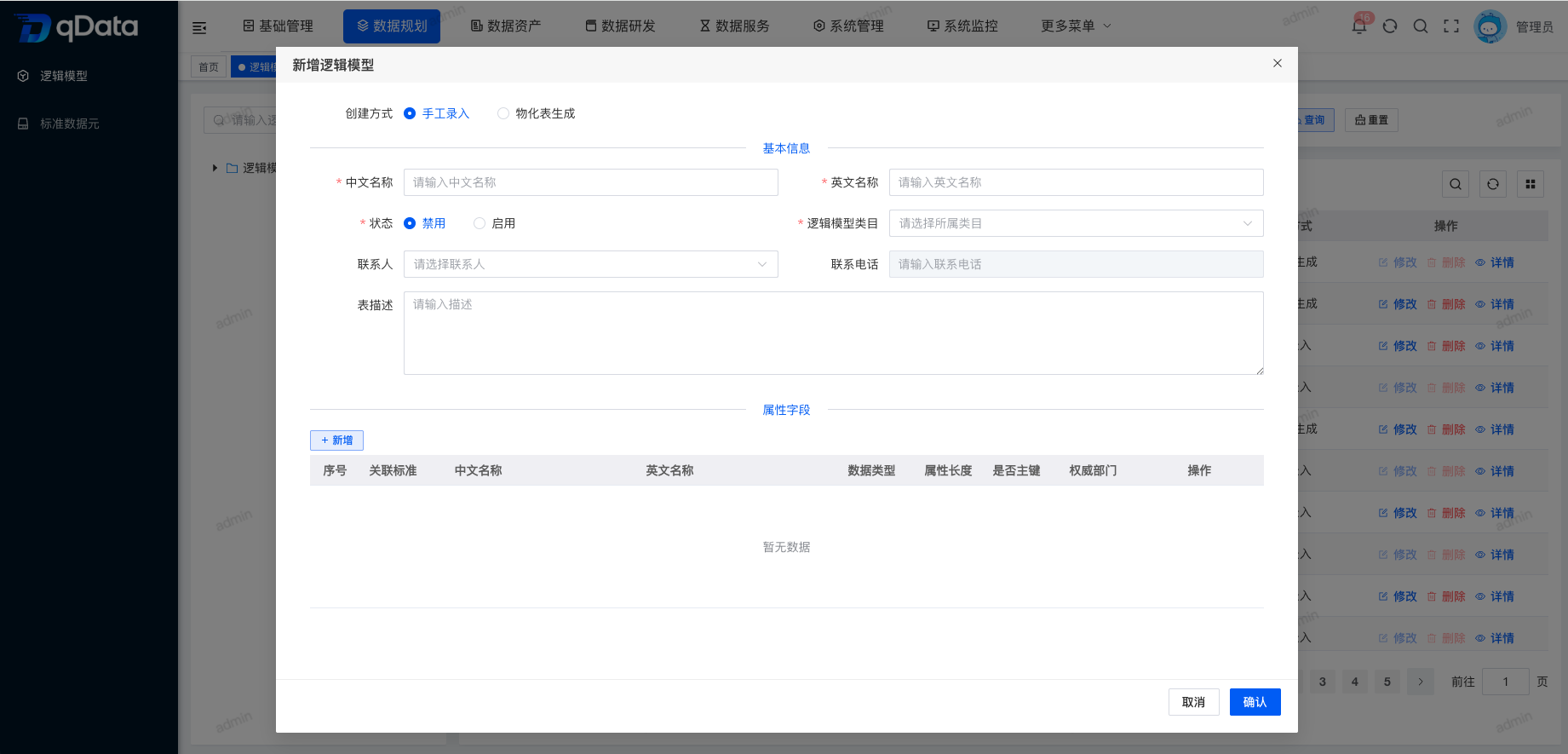This screenshot has width=1568, height=754.
Task: Expand the 逻辑模型 tree node arrow
Action: [215, 168]
